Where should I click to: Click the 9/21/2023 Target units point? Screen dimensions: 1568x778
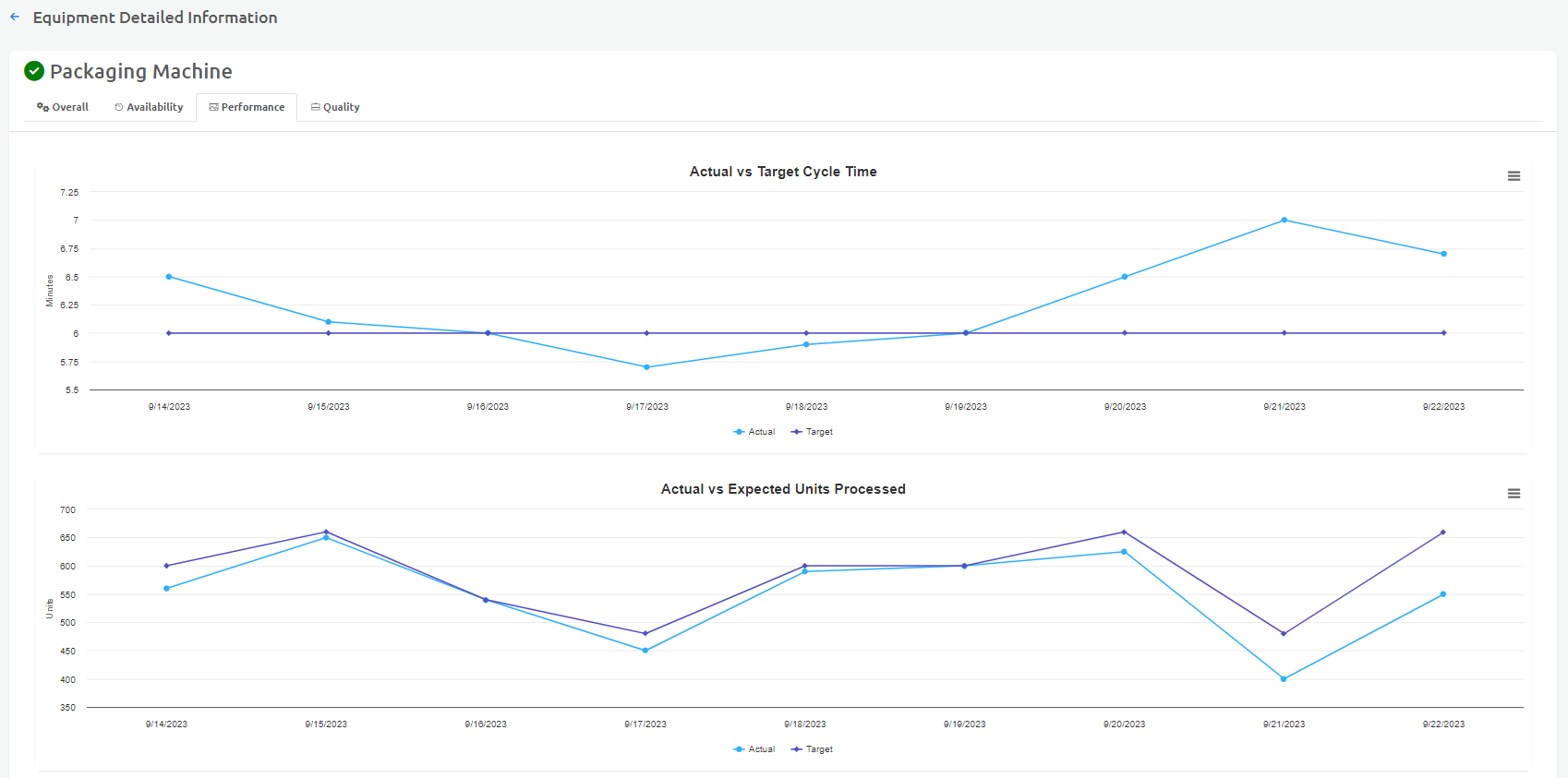pyautogui.click(x=1284, y=634)
